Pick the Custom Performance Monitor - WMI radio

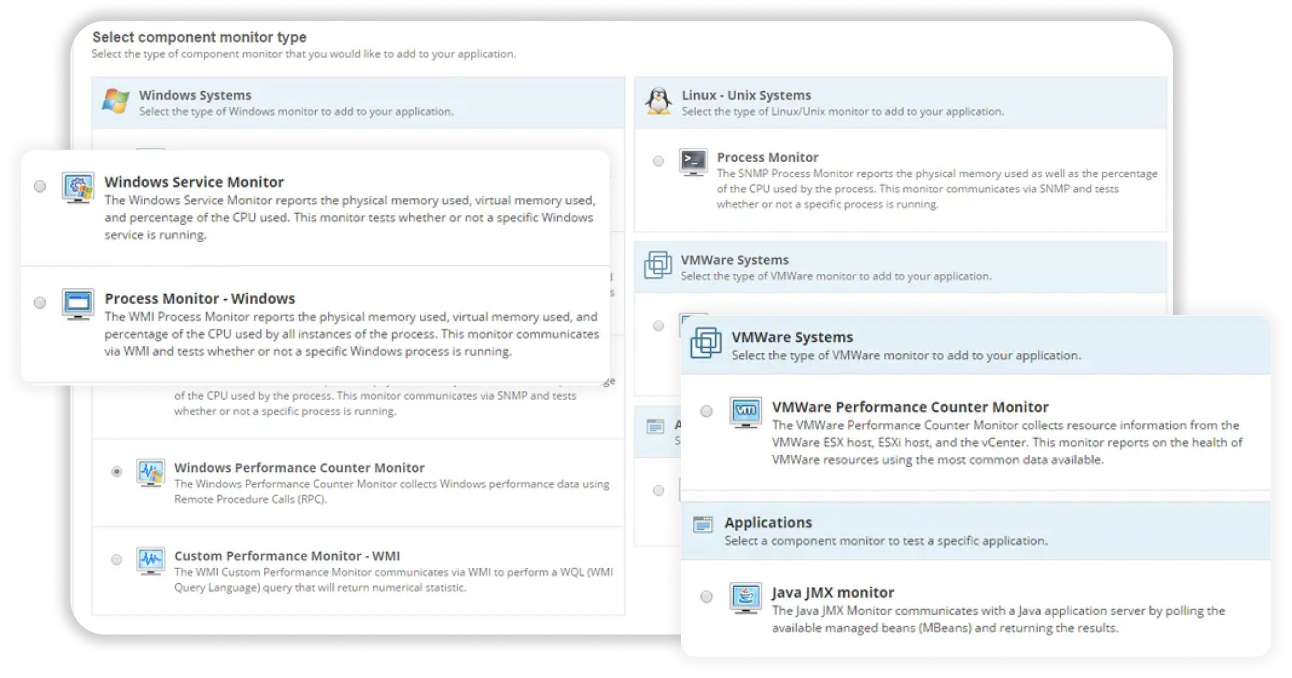point(117,559)
